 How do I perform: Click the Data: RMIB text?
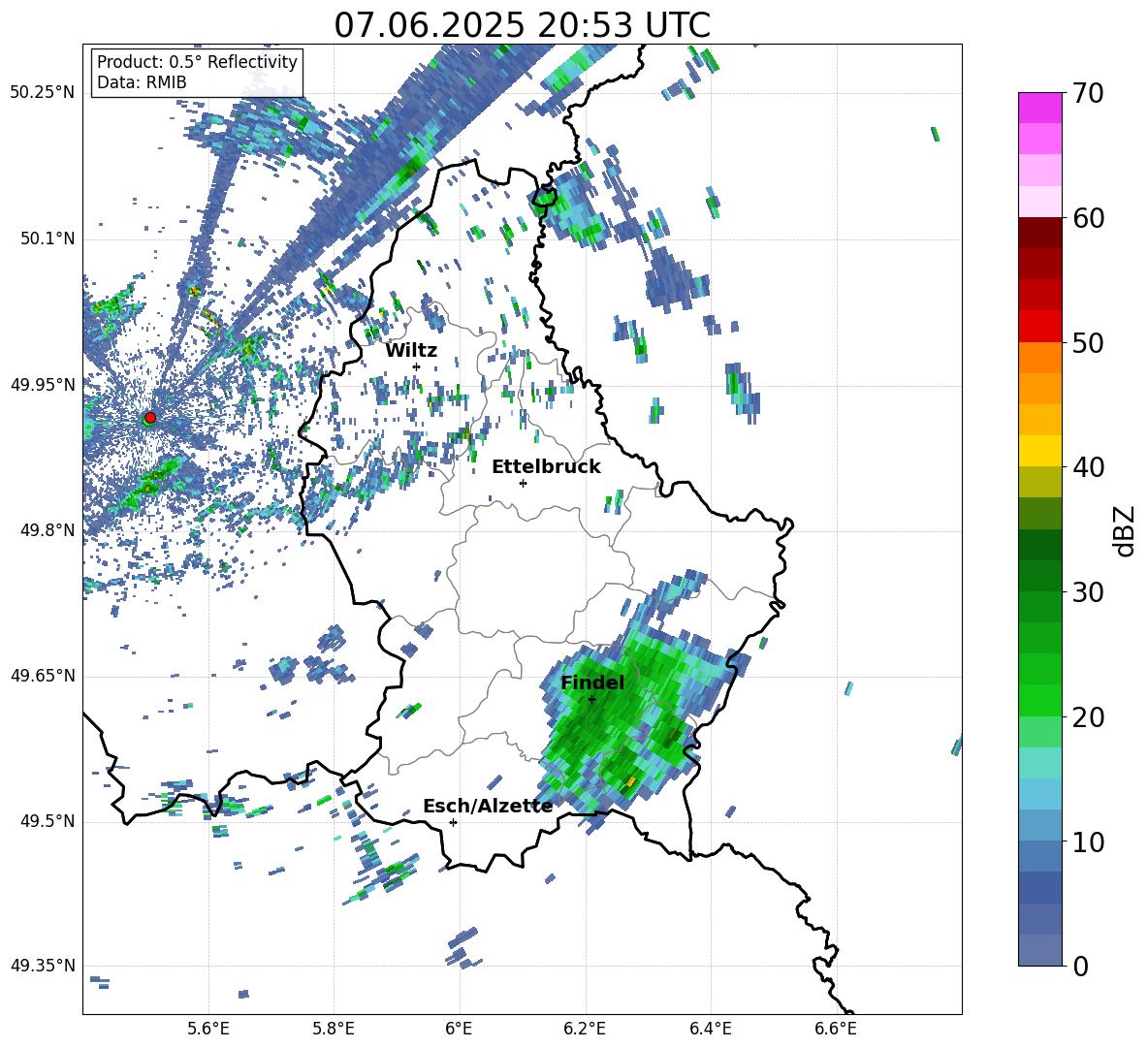[x=142, y=82]
